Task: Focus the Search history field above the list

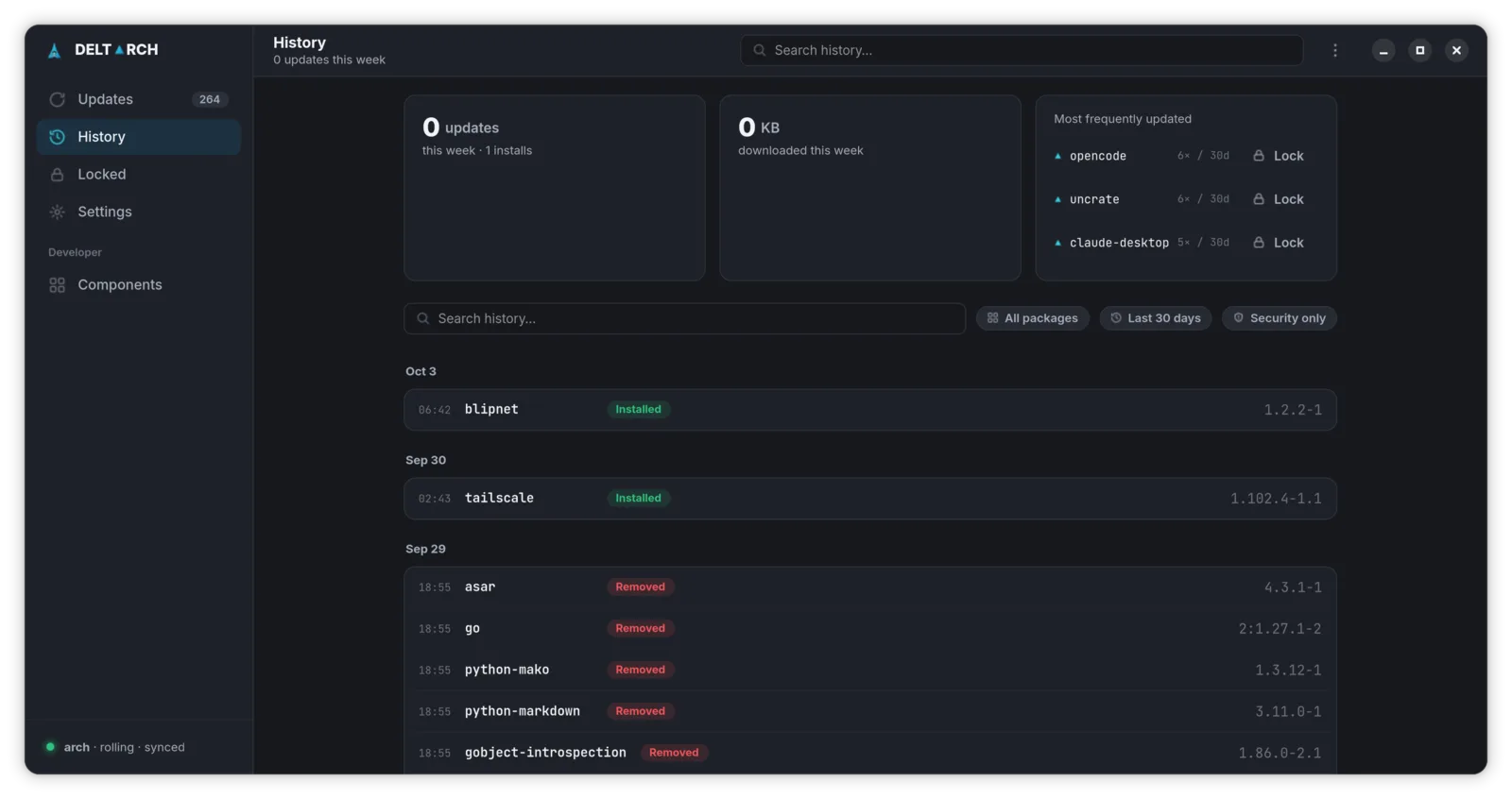Action: (x=684, y=318)
